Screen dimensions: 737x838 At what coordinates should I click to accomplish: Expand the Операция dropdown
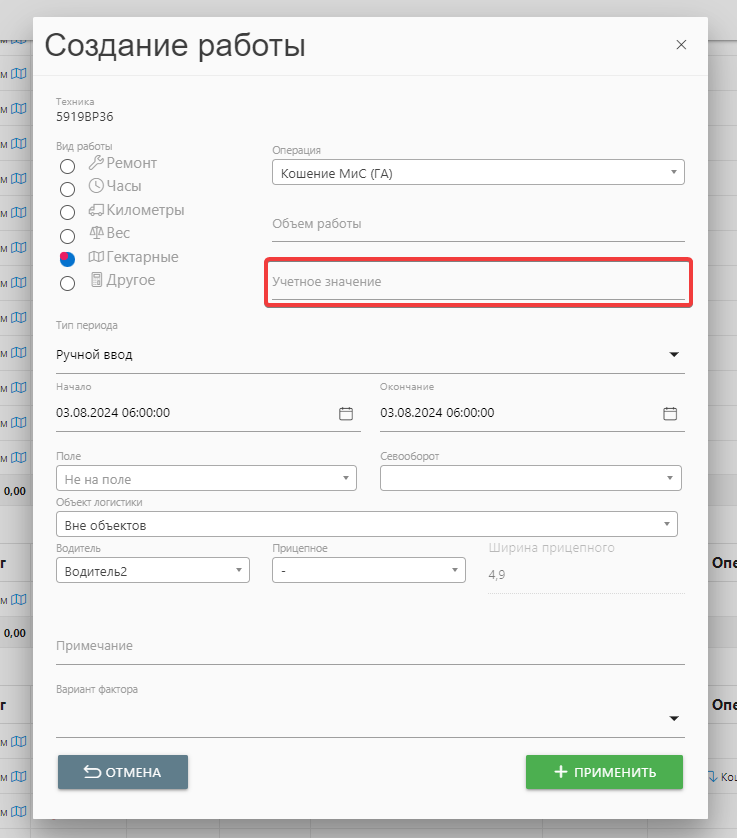tap(478, 173)
